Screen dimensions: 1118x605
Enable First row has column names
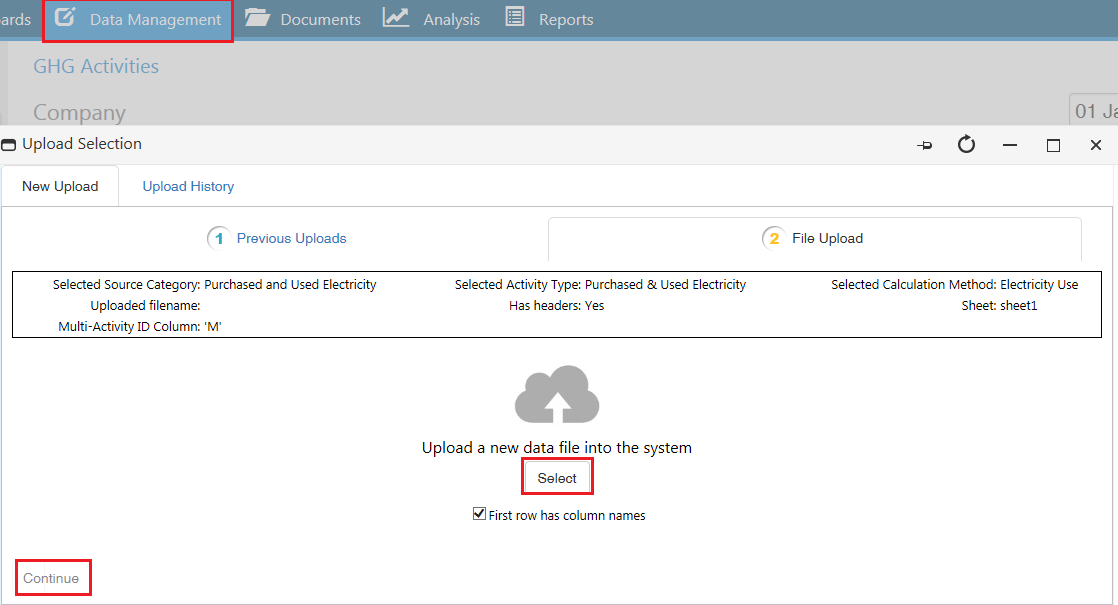(x=479, y=515)
